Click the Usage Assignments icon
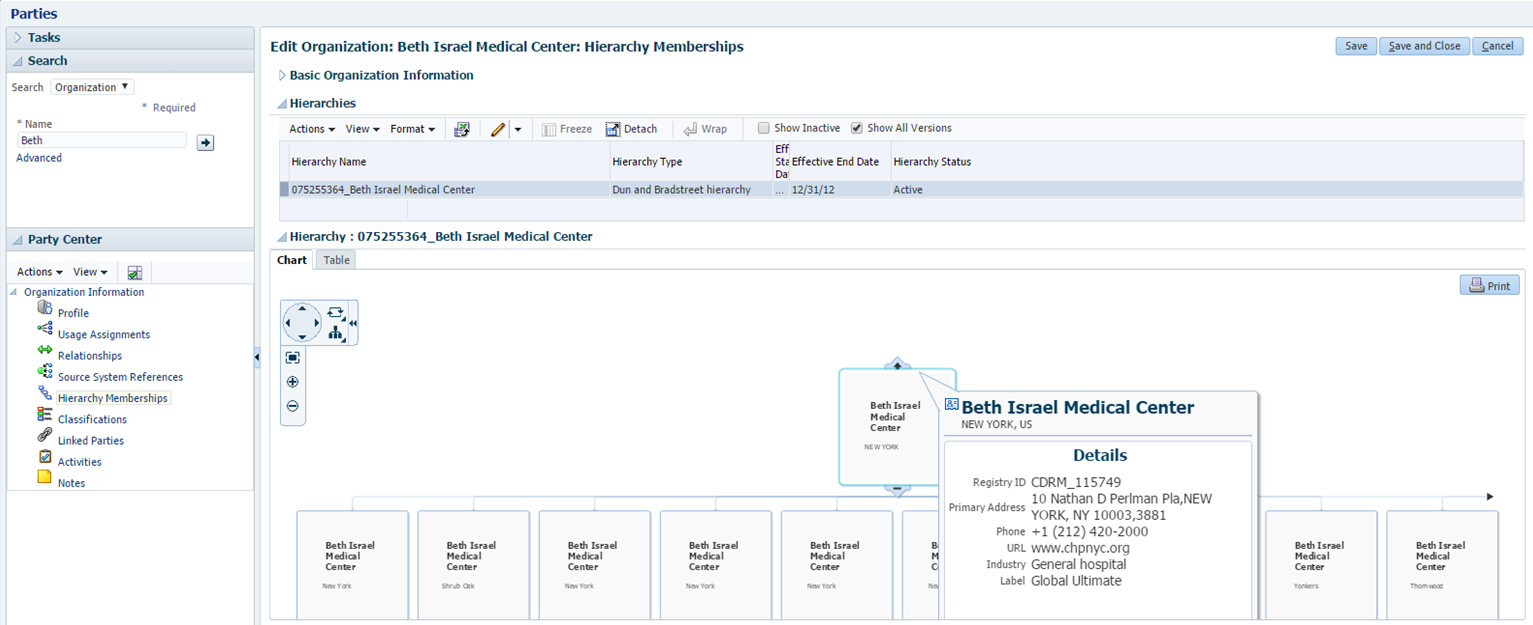1533x625 pixels. 44,328
